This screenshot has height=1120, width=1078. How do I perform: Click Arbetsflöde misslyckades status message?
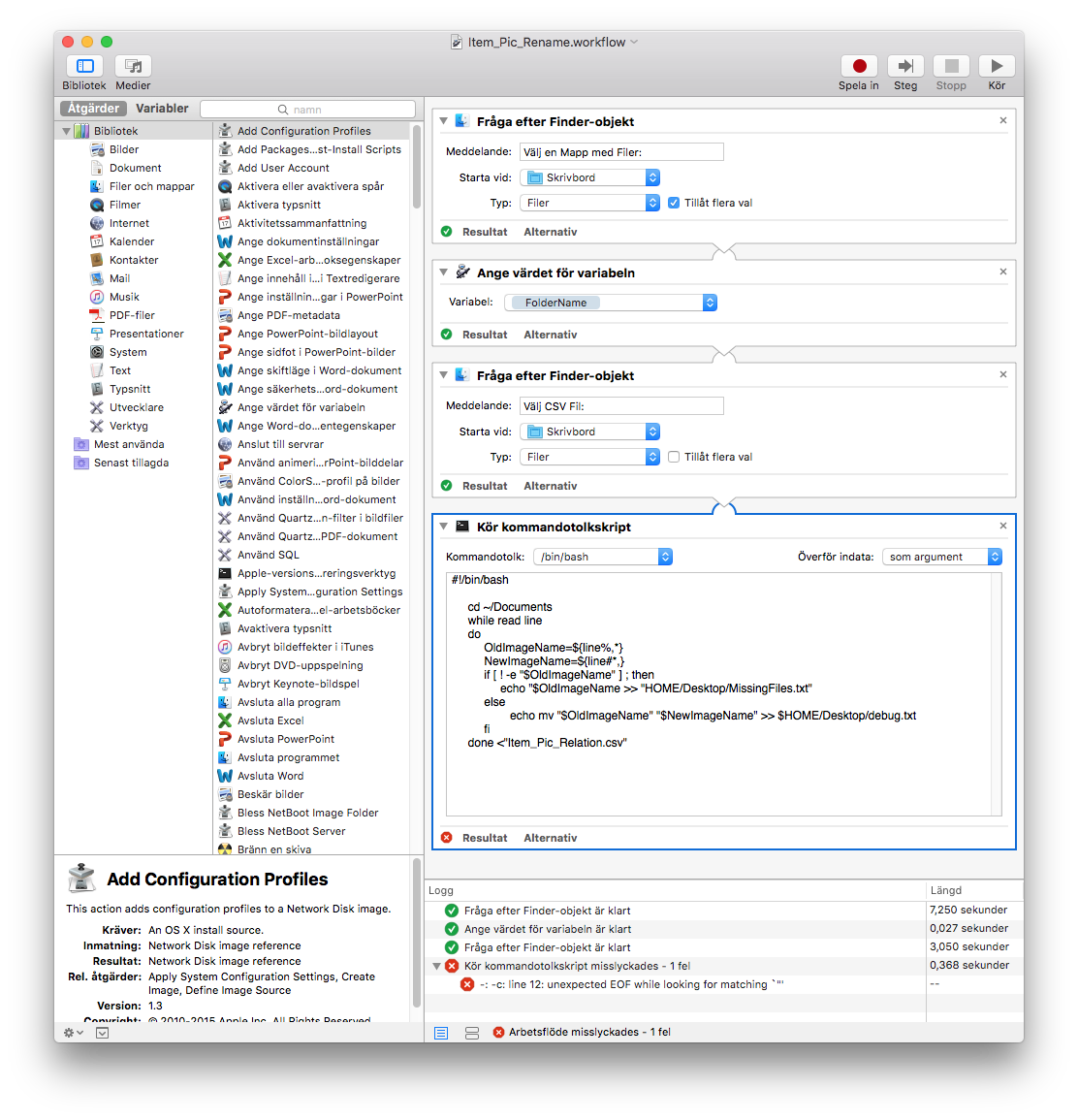tap(589, 1032)
